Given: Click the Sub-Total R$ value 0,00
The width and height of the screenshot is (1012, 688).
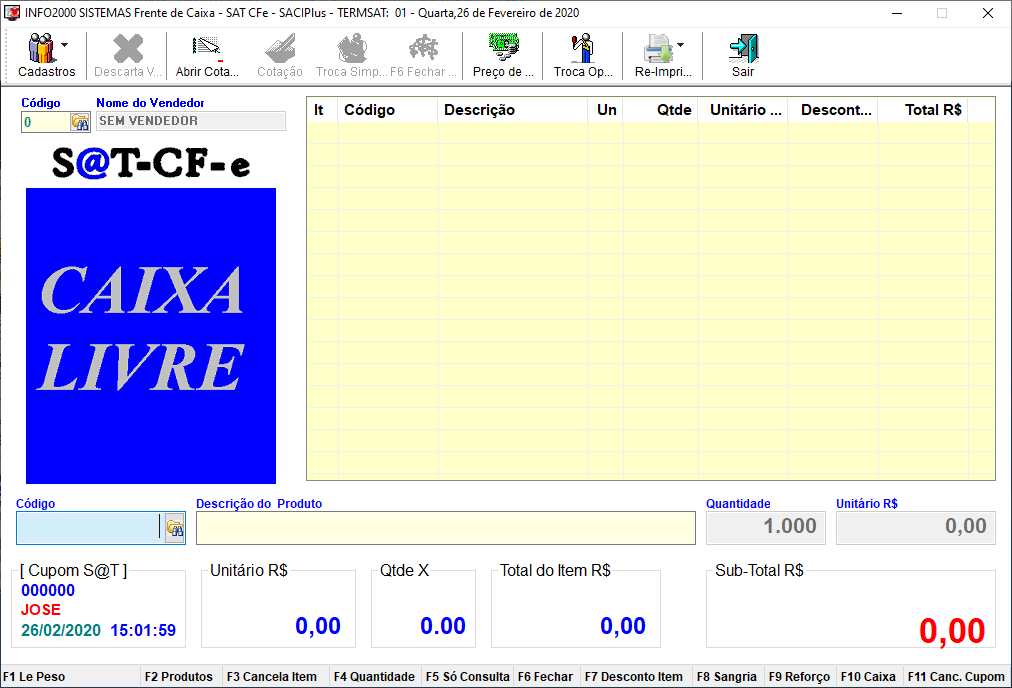Looking at the screenshot, I should [952, 631].
